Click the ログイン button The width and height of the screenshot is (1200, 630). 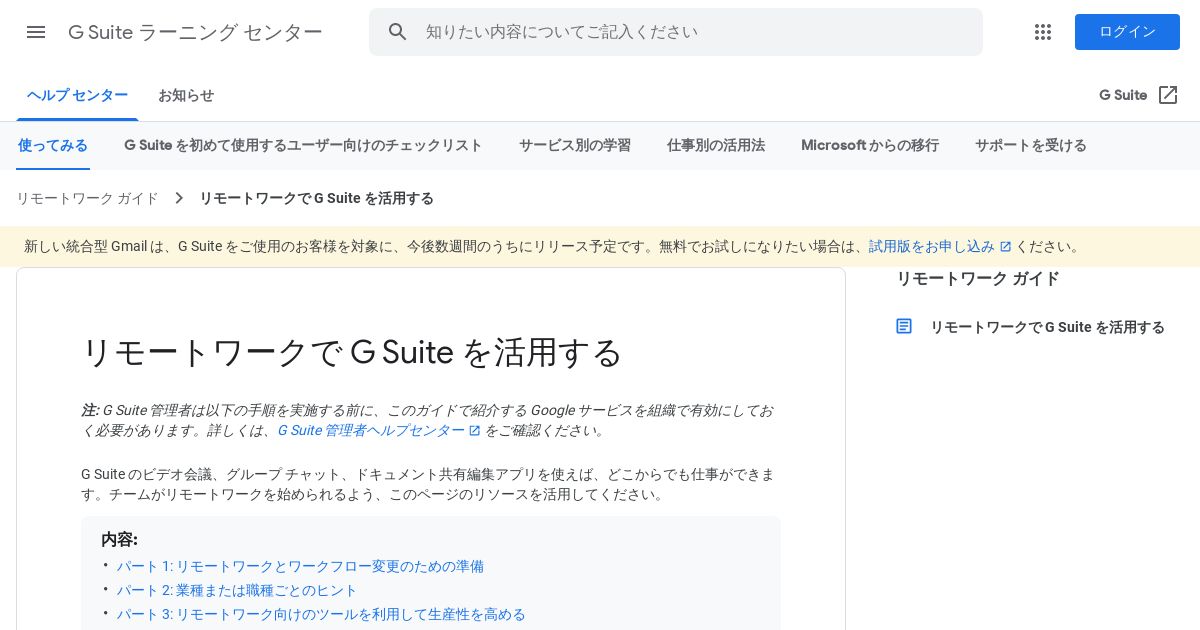(x=1127, y=32)
